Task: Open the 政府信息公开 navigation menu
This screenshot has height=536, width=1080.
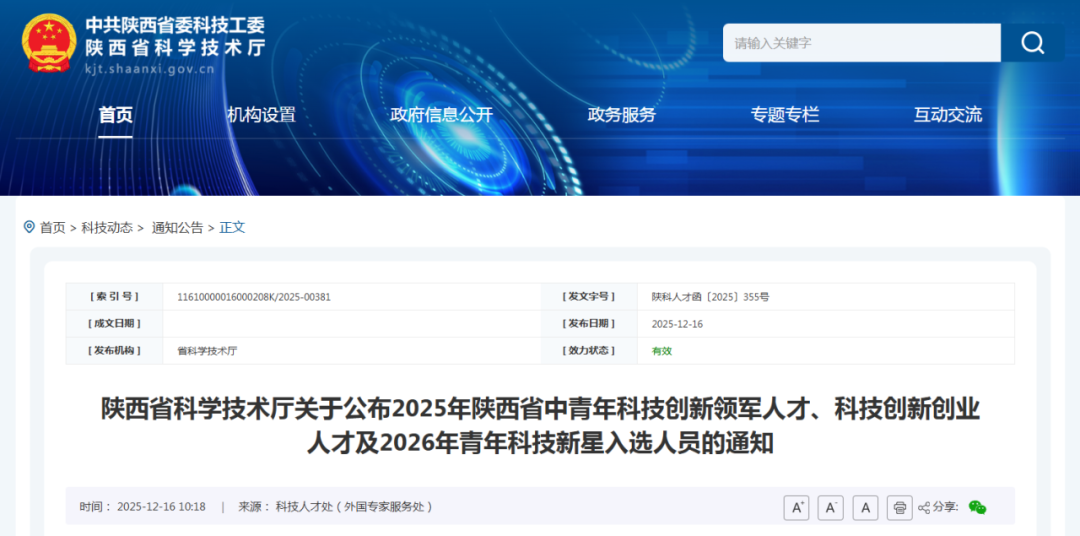Action: pyautogui.click(x=442, y=115)
